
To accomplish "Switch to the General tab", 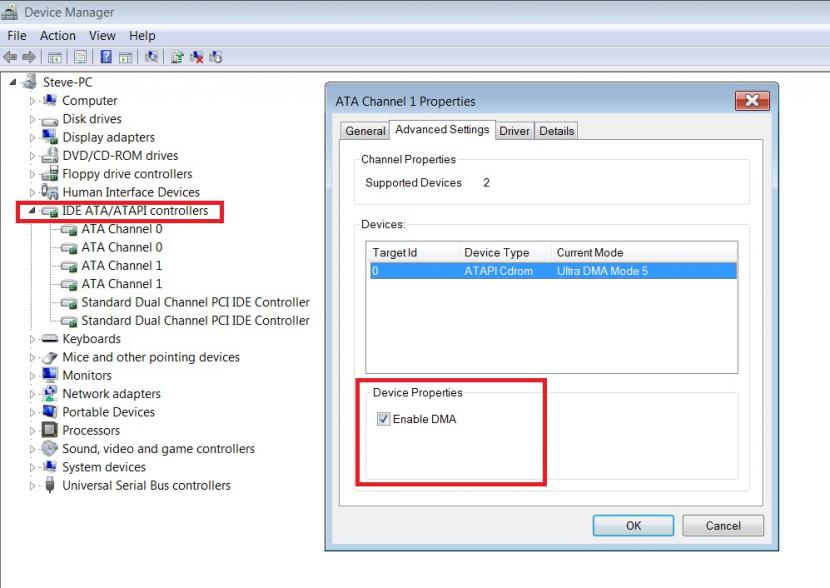I will [x=365, y=131].
